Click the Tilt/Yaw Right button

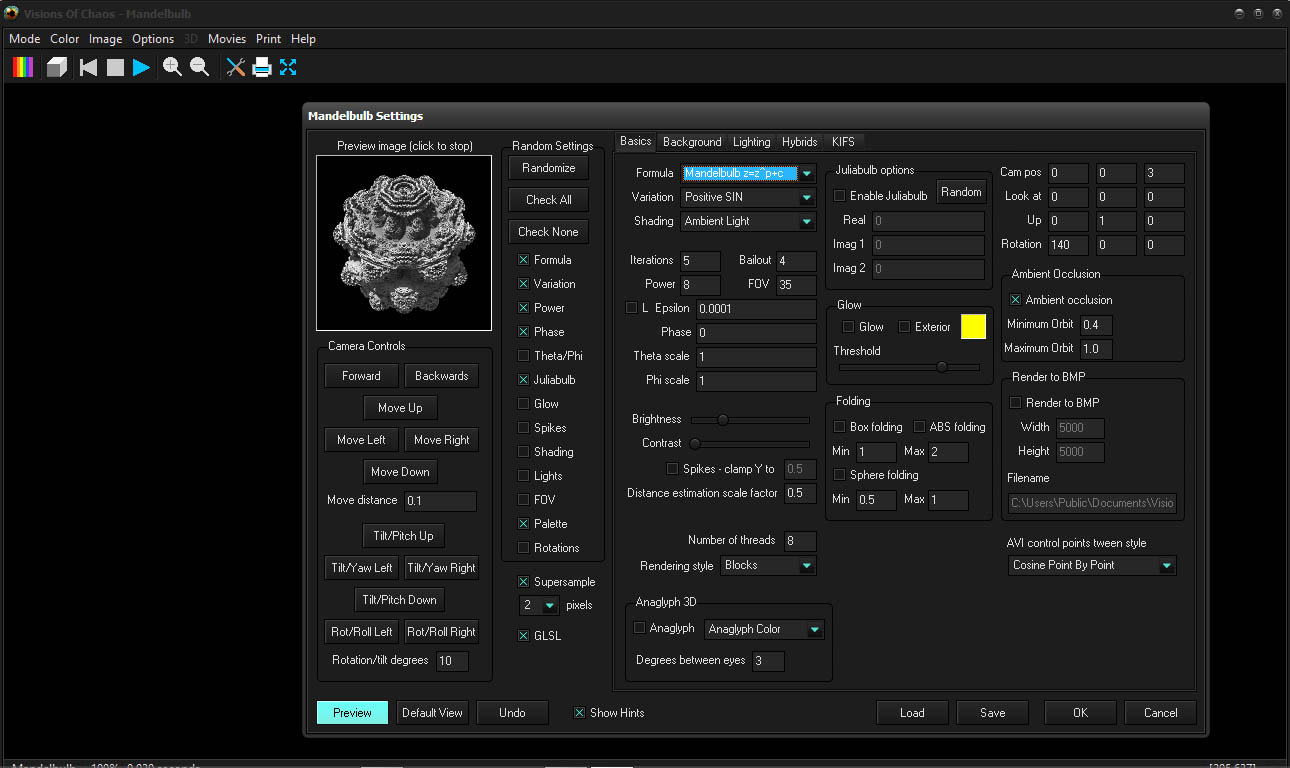click(x=442, y=568)
